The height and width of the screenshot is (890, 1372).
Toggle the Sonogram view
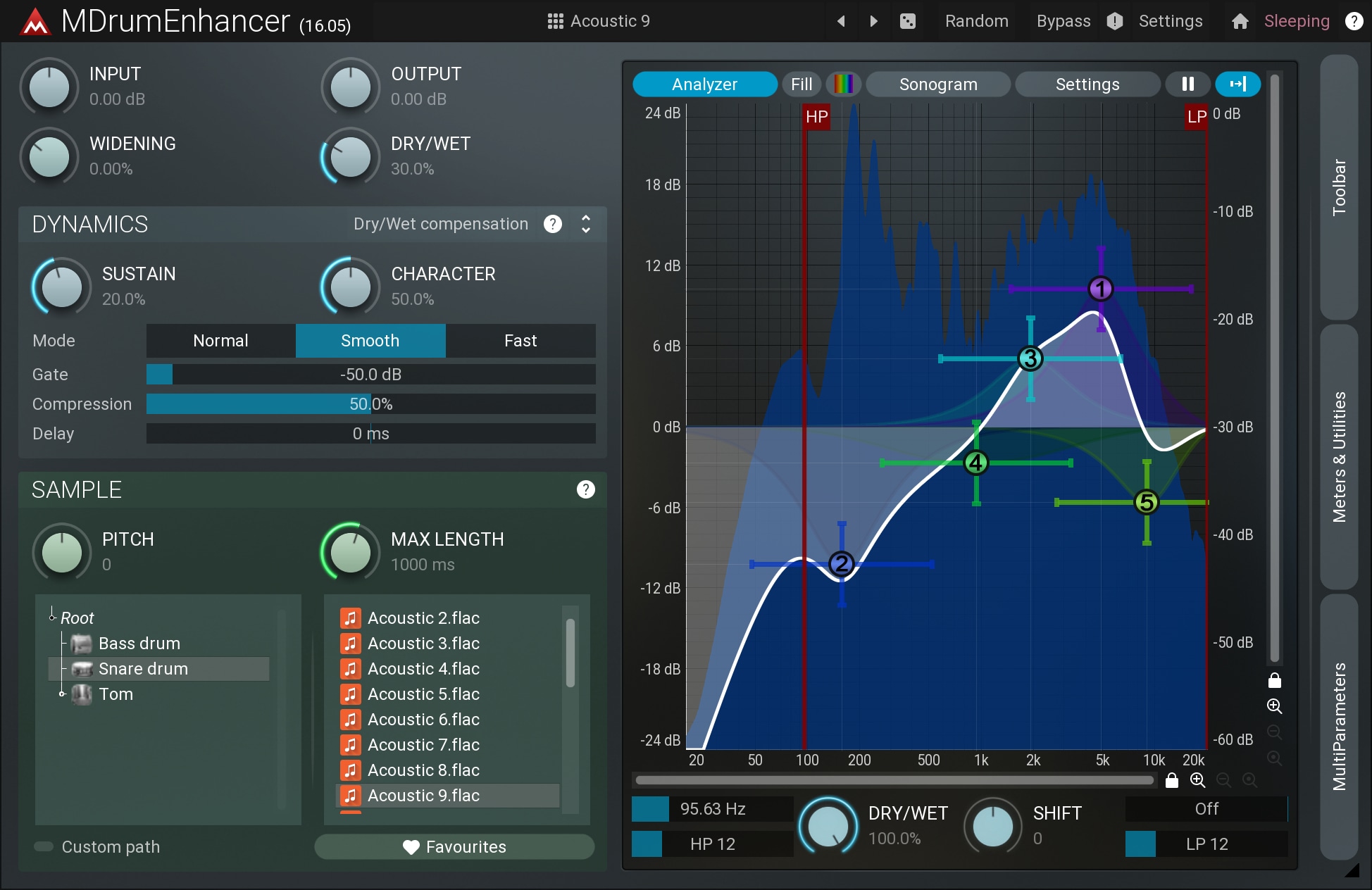(x=938, y=84)
